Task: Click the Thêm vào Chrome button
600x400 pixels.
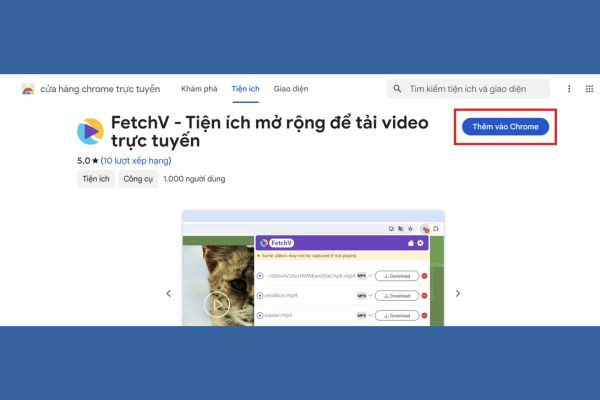Action: point(505,127)
